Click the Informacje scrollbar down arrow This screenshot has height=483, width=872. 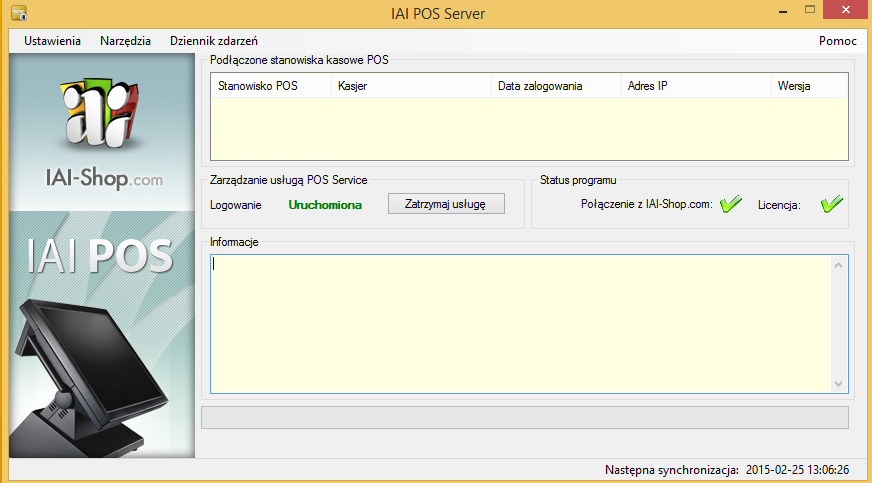click(x=839, y=384)
